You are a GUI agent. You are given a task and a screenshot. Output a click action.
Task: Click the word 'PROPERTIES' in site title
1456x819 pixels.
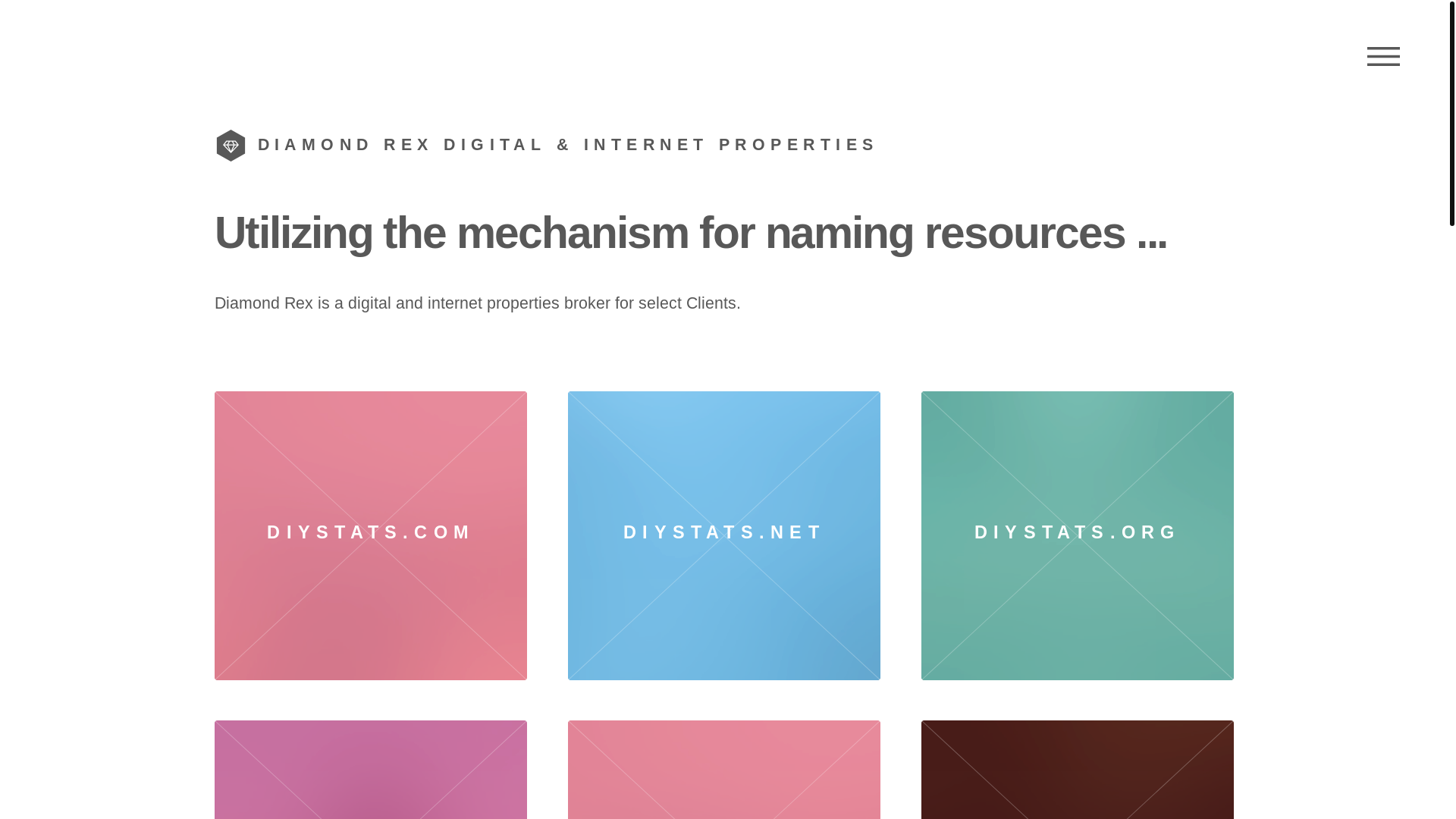(x=797, y=144)
